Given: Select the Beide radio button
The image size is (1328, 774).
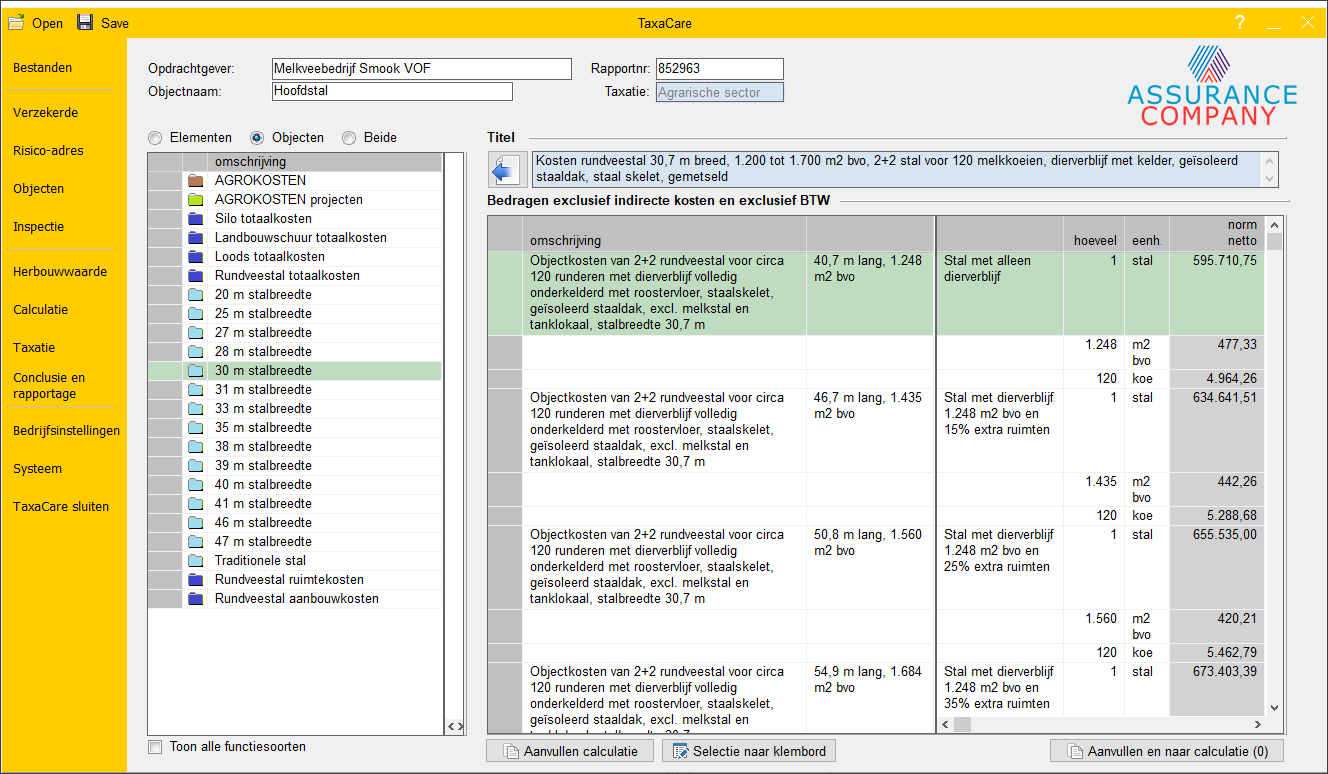Looking at the screenshot, I should [x=349, y=138].
